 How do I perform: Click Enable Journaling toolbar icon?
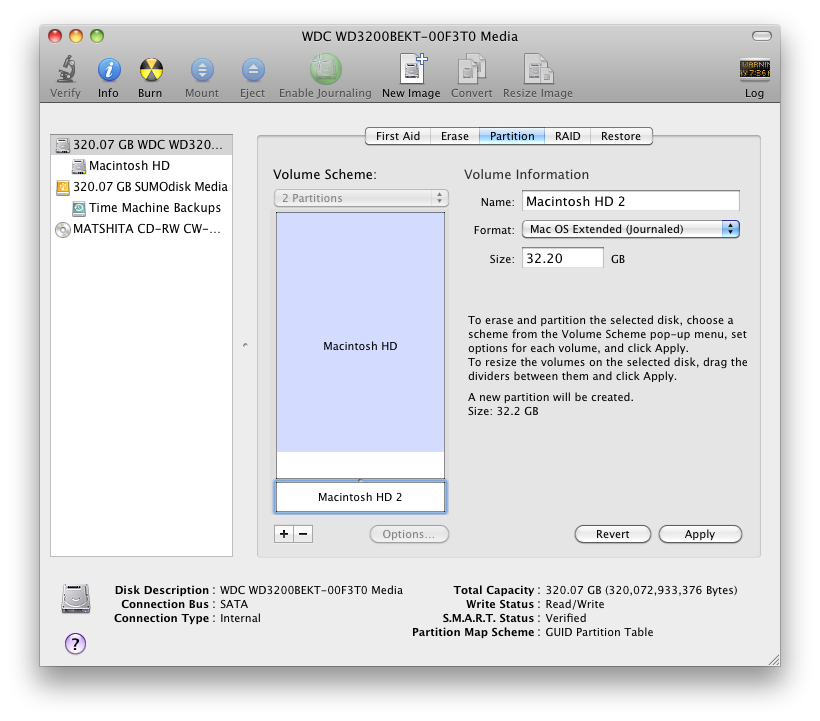[325, 69]
